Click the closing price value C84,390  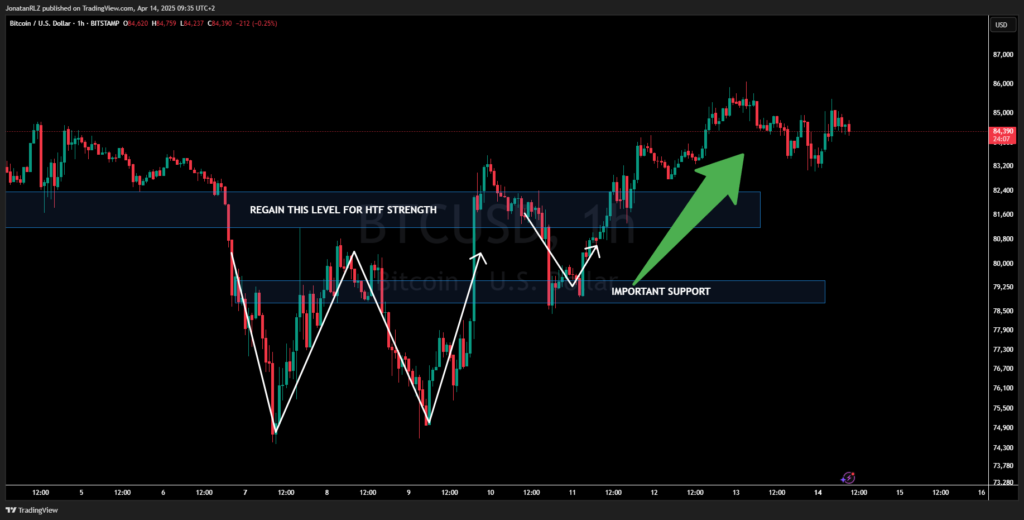[222, 24]
